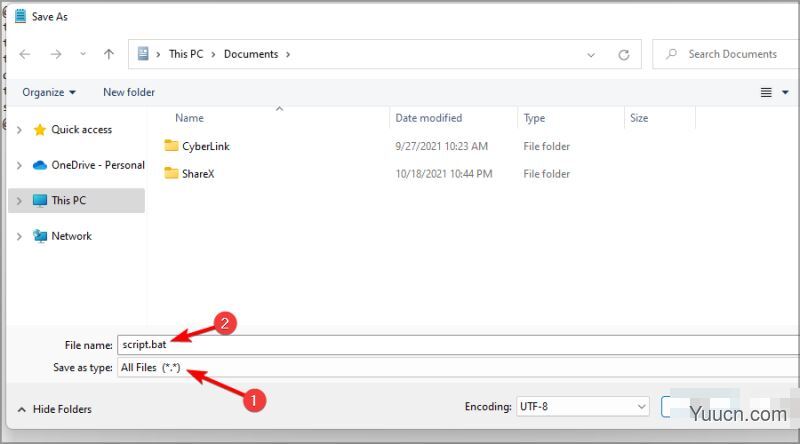Open the address bar history dropdown

tap(591, 55)
